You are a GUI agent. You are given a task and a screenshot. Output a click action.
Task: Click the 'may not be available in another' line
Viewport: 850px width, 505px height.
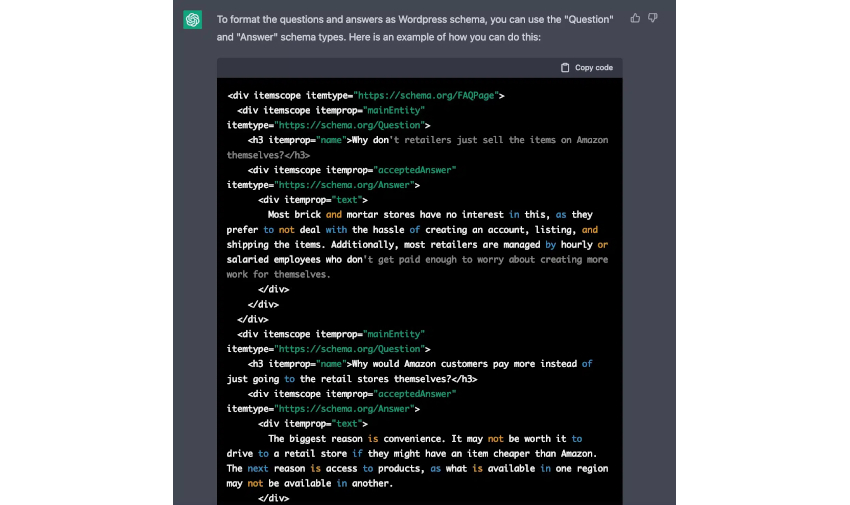[x=308, y=483]
